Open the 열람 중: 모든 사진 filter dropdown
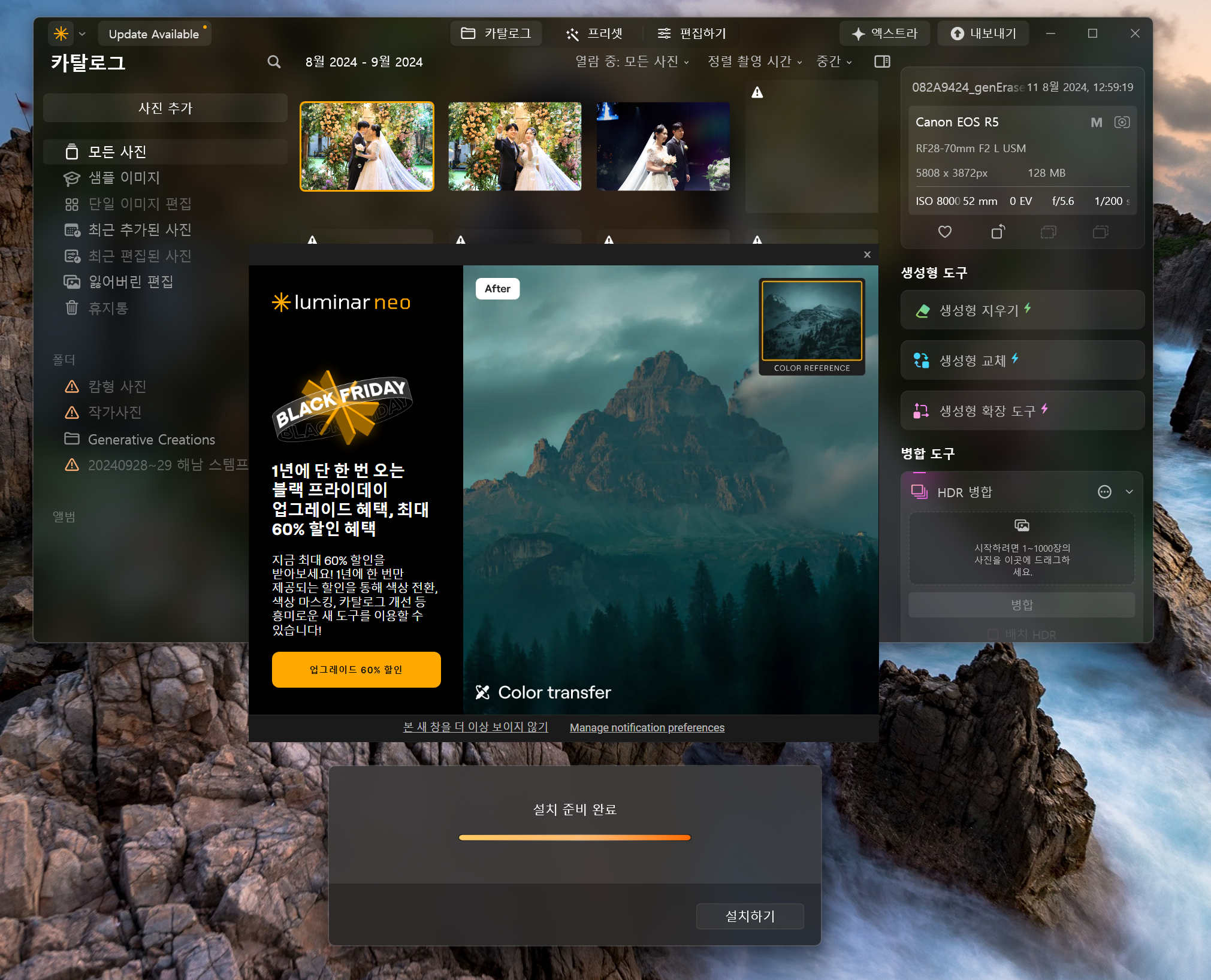This screenshot has width=1211, height=980. 632,62
